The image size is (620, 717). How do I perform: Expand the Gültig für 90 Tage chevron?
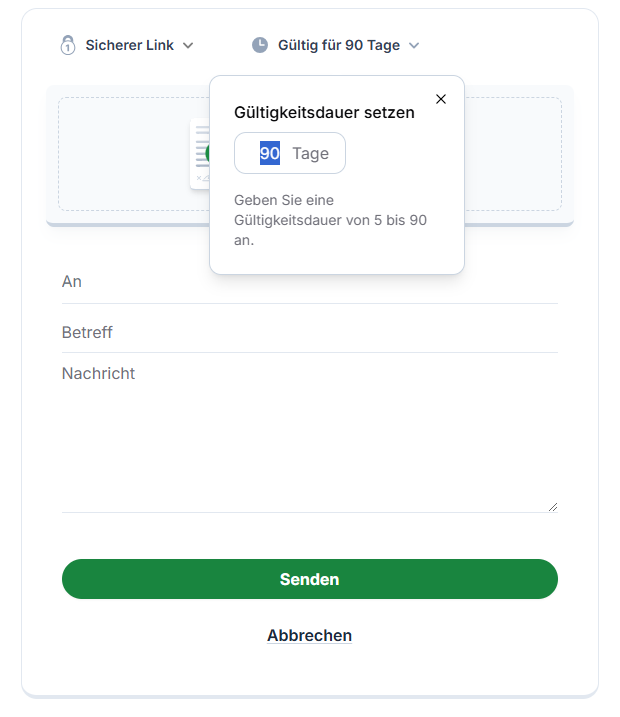coord(414,45)
